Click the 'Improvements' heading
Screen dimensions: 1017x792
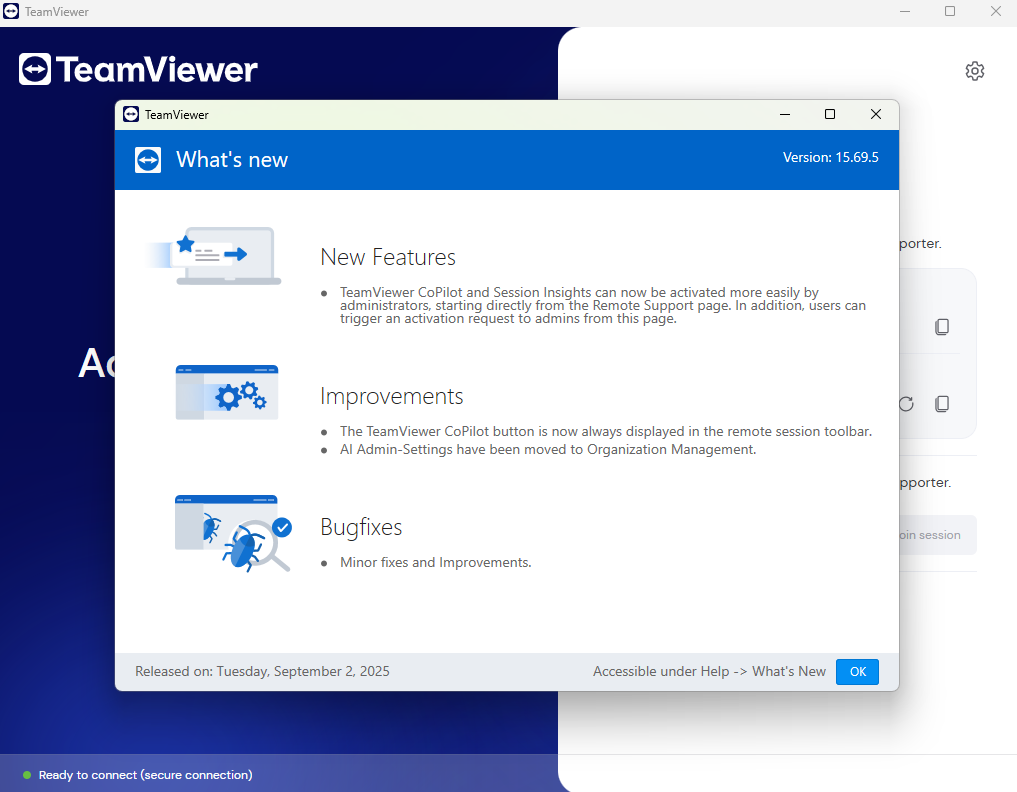[392, 396]
